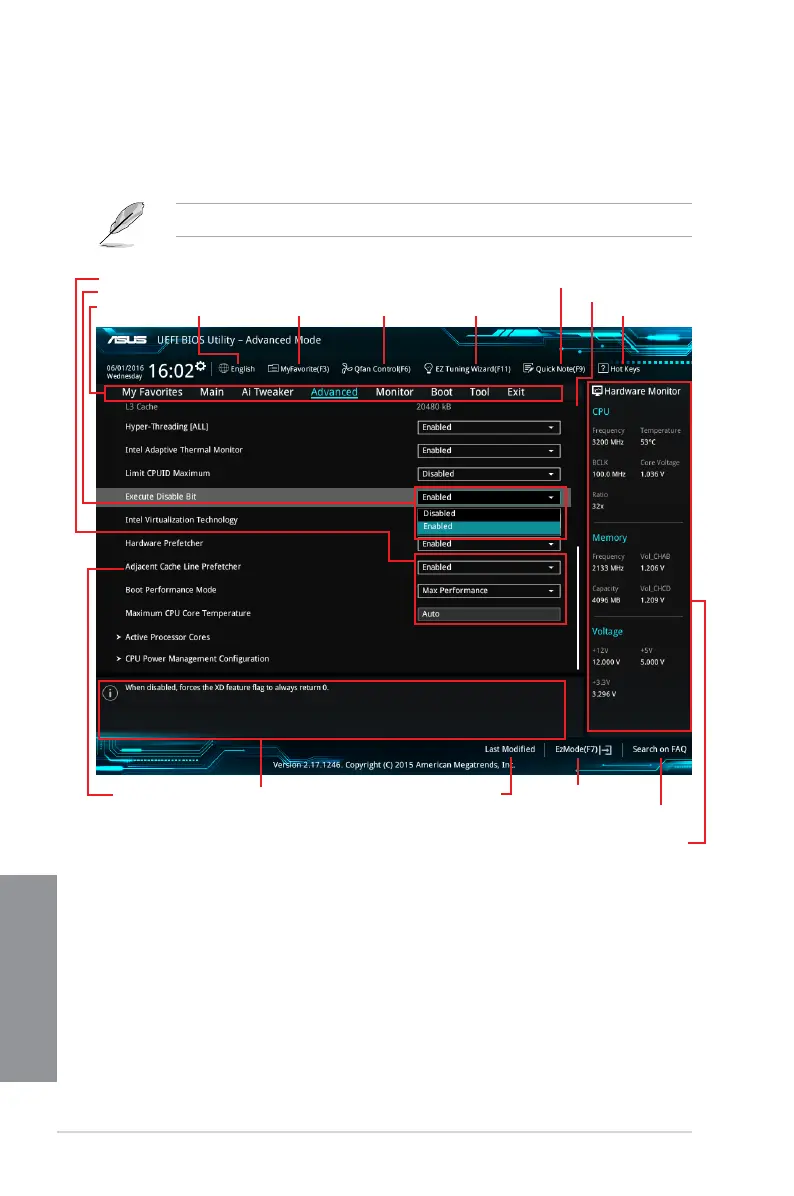The height and width of the screenshot is (1196, 794).
Task: Click the CPU section heading in Hardware Monitor
Action: click(x=601, y=412)
